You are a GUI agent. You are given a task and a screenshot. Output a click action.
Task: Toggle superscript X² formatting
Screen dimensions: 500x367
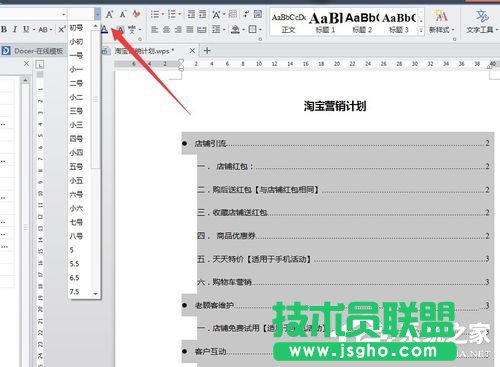(61, 29)
